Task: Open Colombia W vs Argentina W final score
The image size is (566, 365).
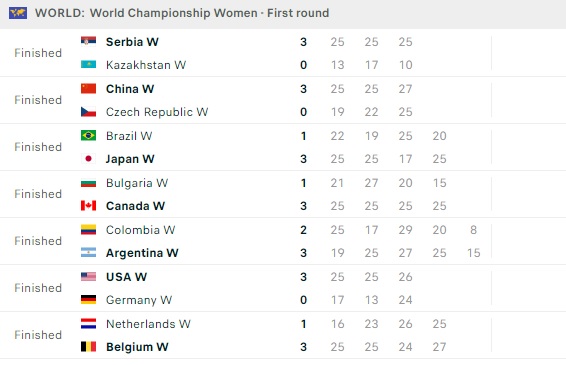Action: pos(303,241)
